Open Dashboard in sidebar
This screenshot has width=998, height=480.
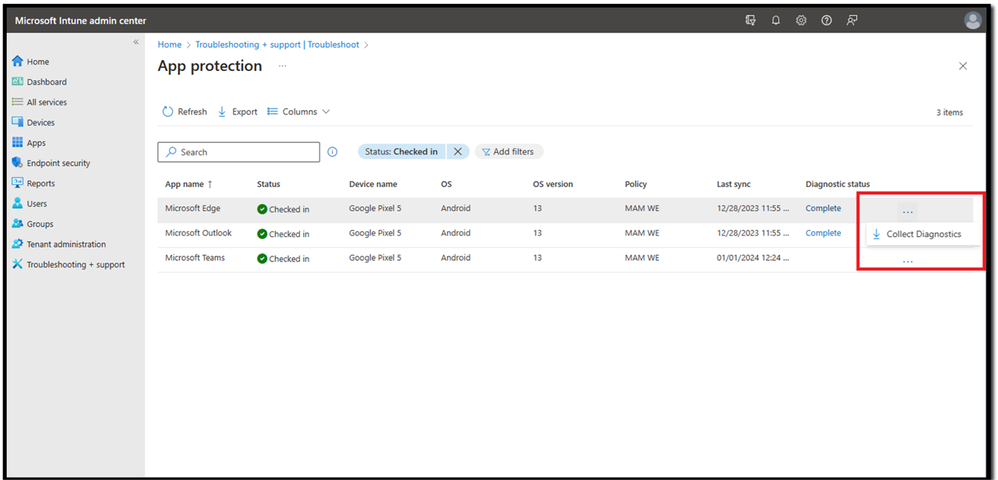click(39, 82)
